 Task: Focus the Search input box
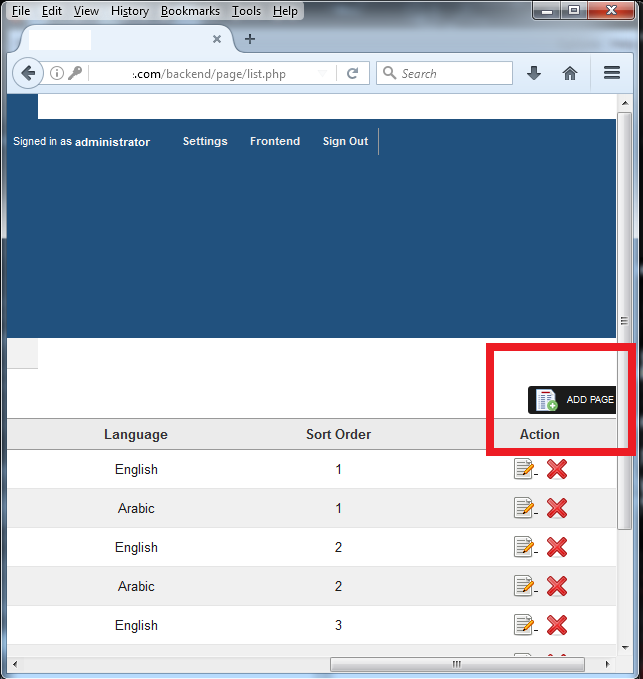coord(444,73)
